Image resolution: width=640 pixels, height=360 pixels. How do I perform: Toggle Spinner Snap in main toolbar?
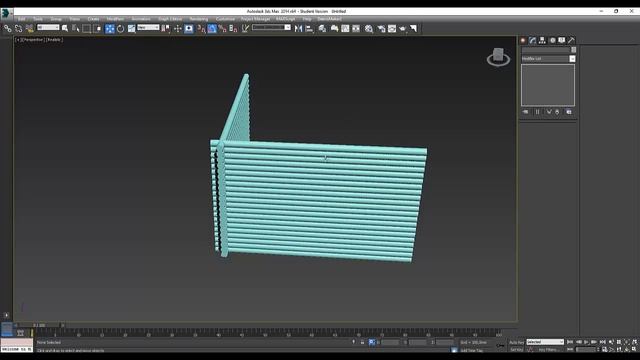[233, 29]
